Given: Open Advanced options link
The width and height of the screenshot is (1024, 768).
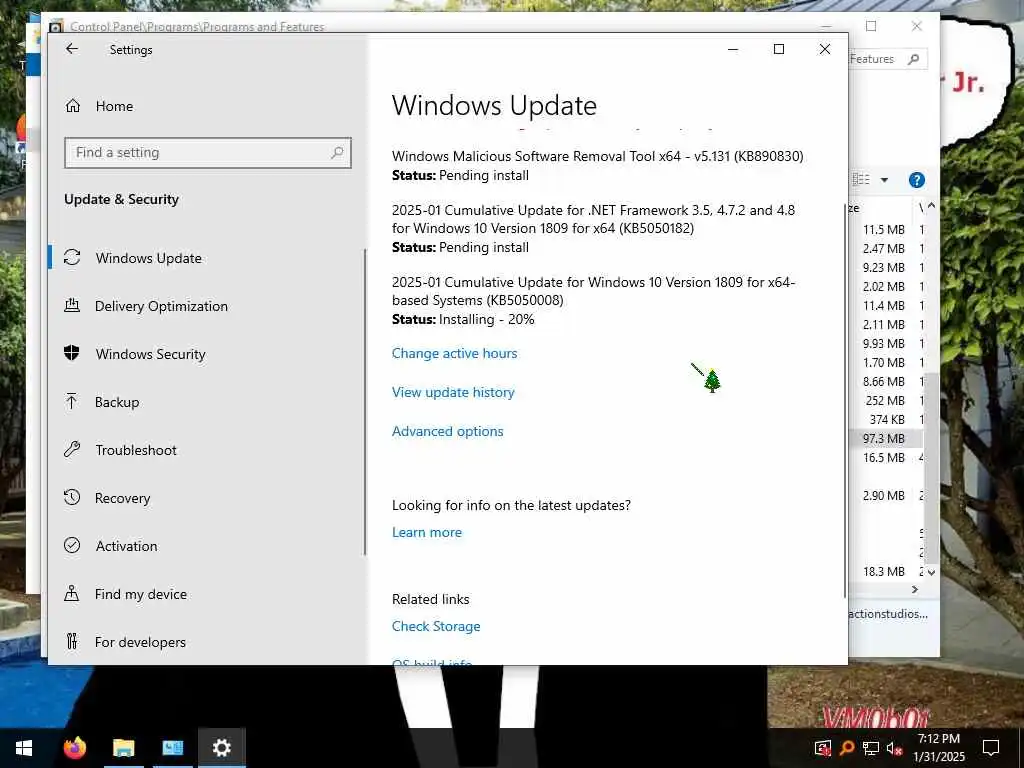Looking at the screenshot, I should [447, 432].
